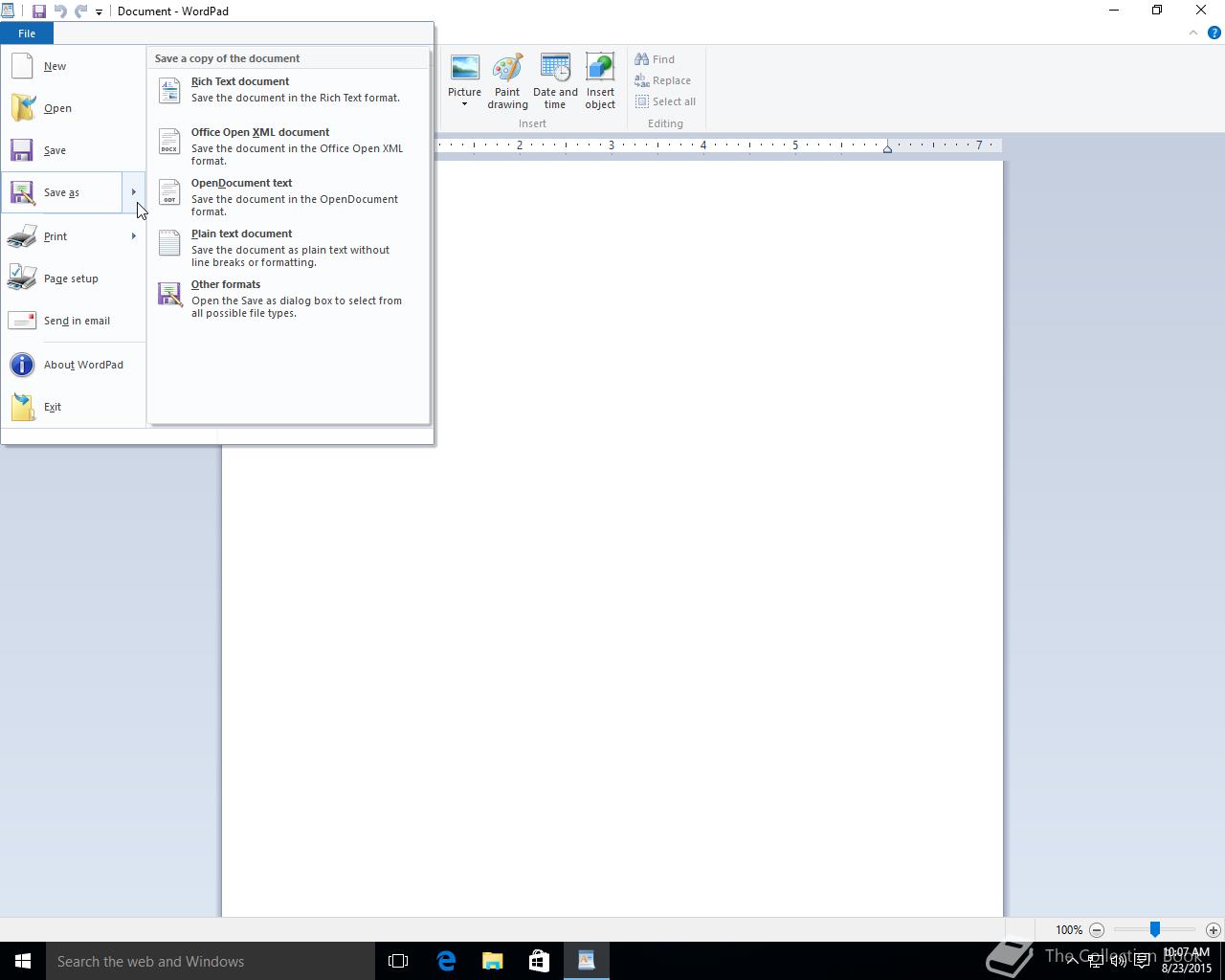The height and width of the screenshot is (980, 1225).
Task: Open WordPad Help question mark icon
Action: 1214,33
